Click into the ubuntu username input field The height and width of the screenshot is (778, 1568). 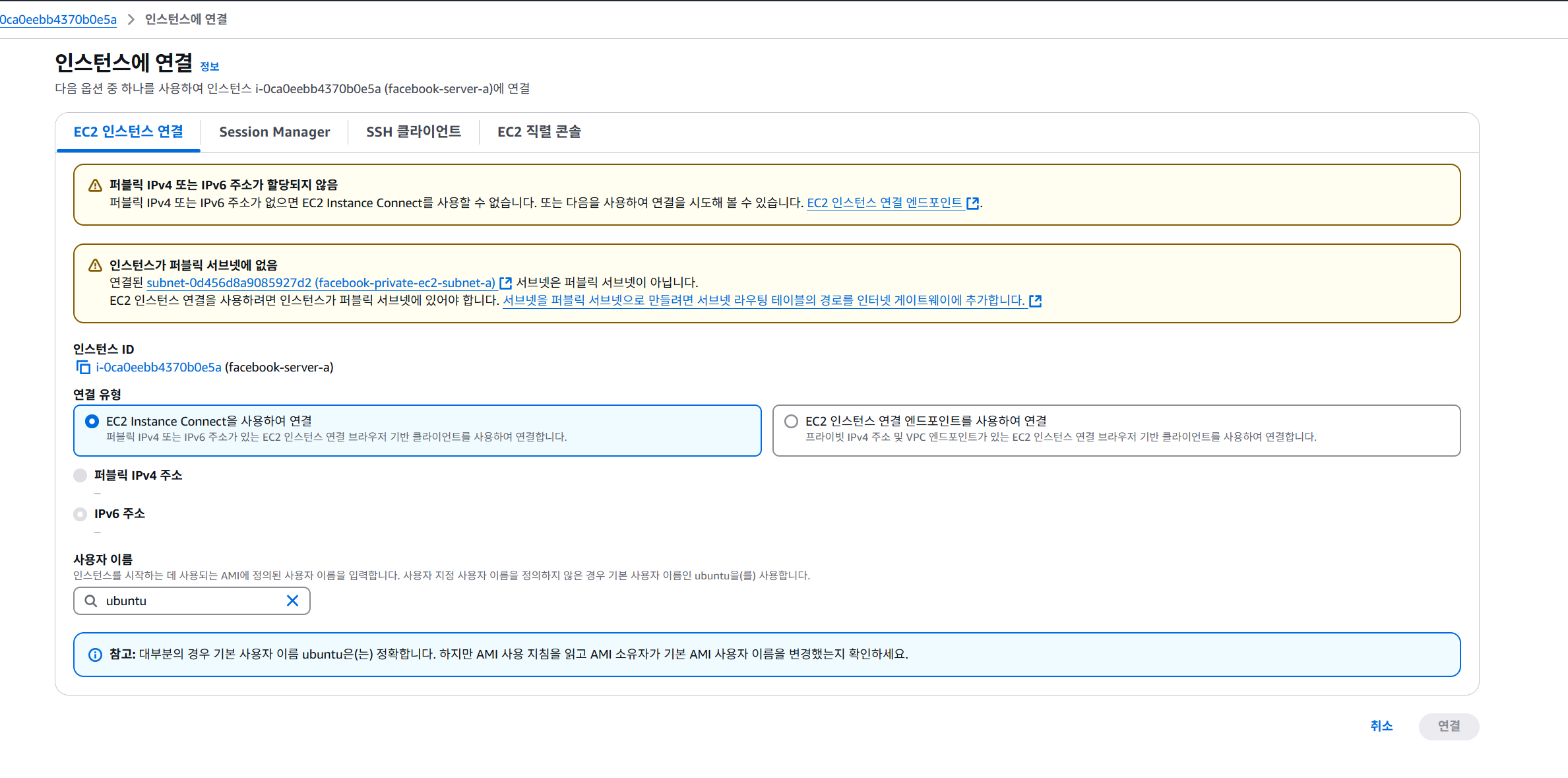(191, 600)
